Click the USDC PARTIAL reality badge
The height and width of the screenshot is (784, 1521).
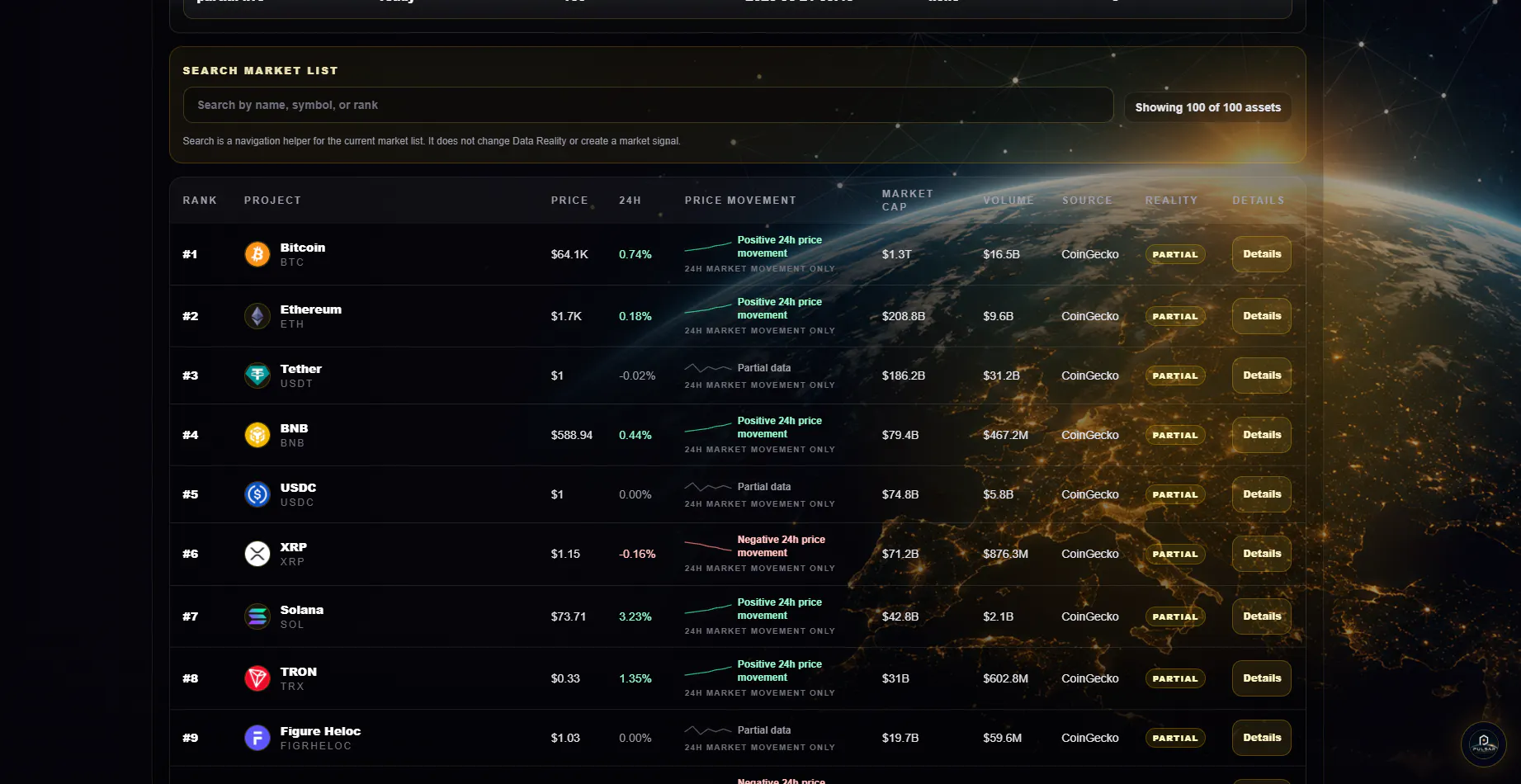click(x=1175, y=494)
